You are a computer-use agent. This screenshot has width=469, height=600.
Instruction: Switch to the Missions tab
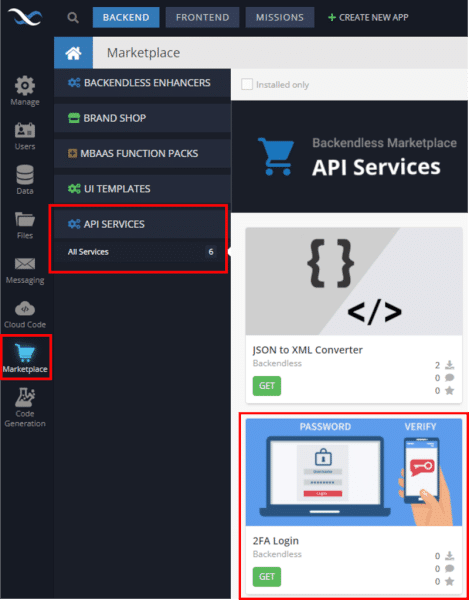coord(280,18)
